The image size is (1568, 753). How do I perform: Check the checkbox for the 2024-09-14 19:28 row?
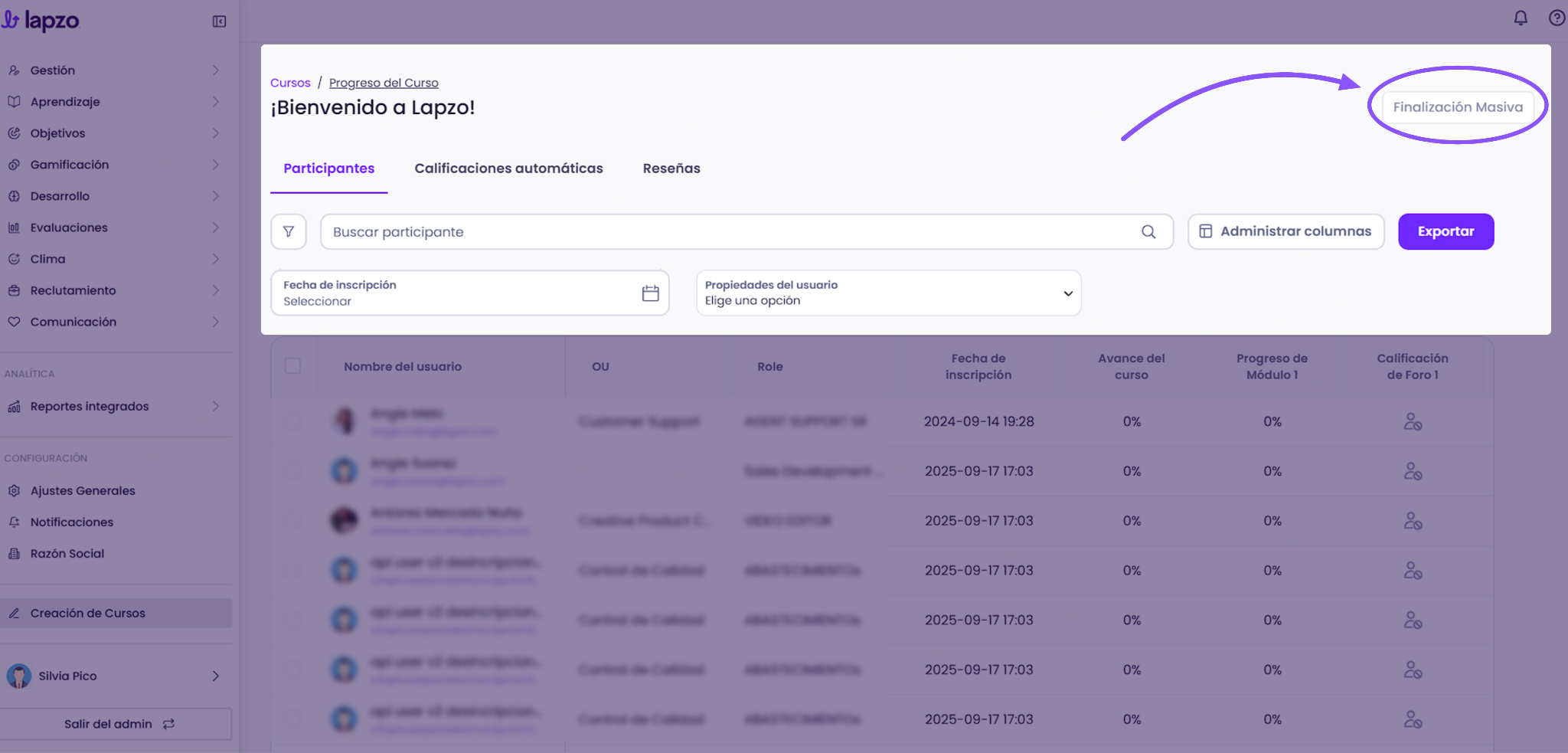(292, 421)
